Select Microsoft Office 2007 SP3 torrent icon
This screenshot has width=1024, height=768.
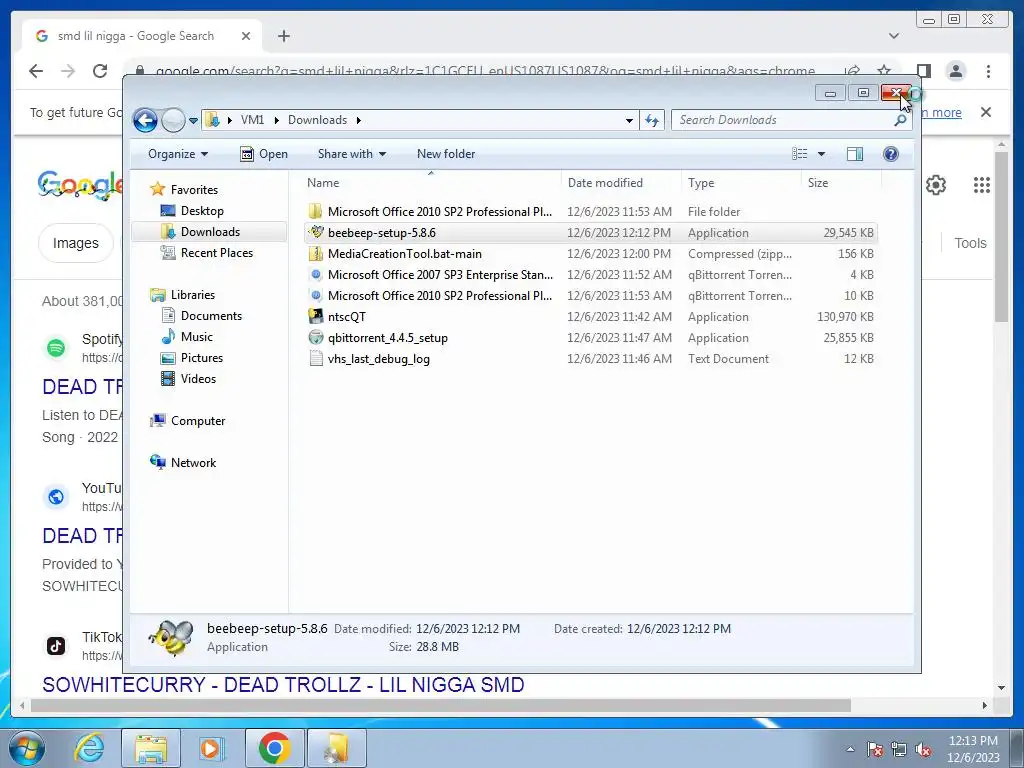316,275
